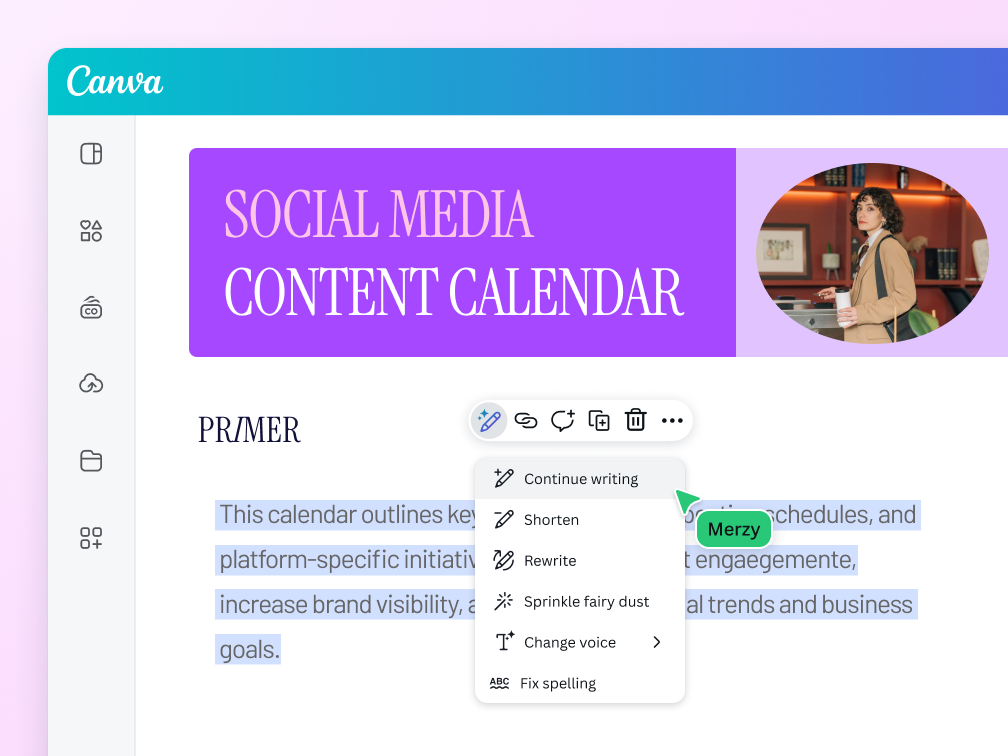
Task: Add a comment using speech bubble icon
Action: pyautogui.click(x=563, y=420)
